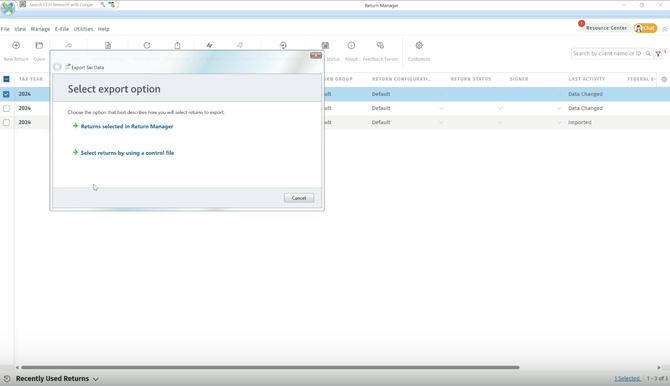
Task: Click the Customize gear icon
Action: [x=419, y=45]
